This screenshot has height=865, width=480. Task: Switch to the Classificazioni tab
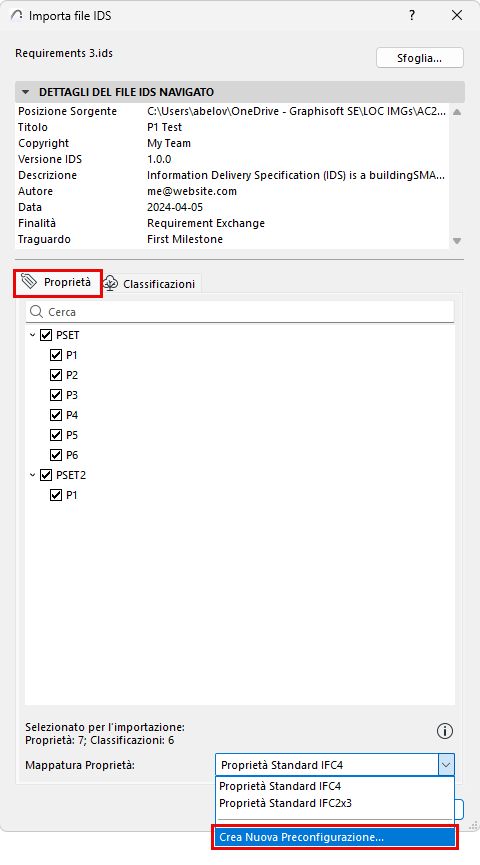click(x=151, y=284)
